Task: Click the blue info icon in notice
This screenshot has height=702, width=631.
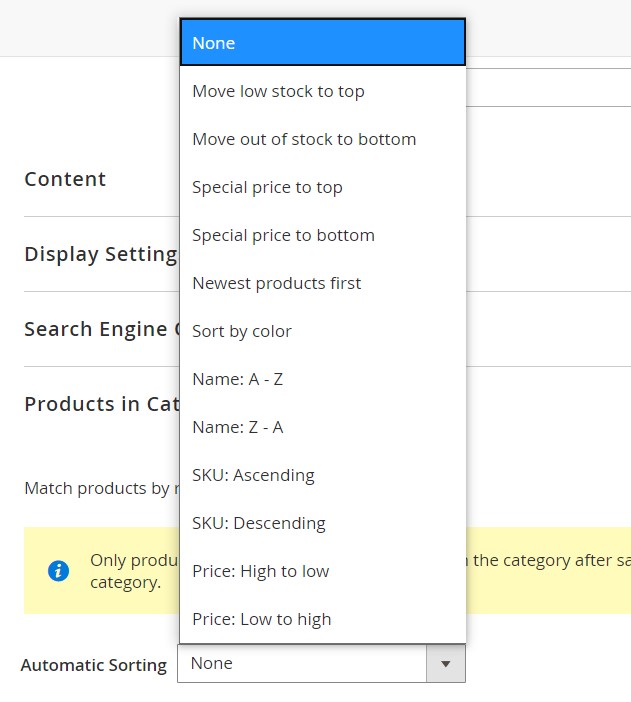Action: pyautogui.click(x=59, y=571)
